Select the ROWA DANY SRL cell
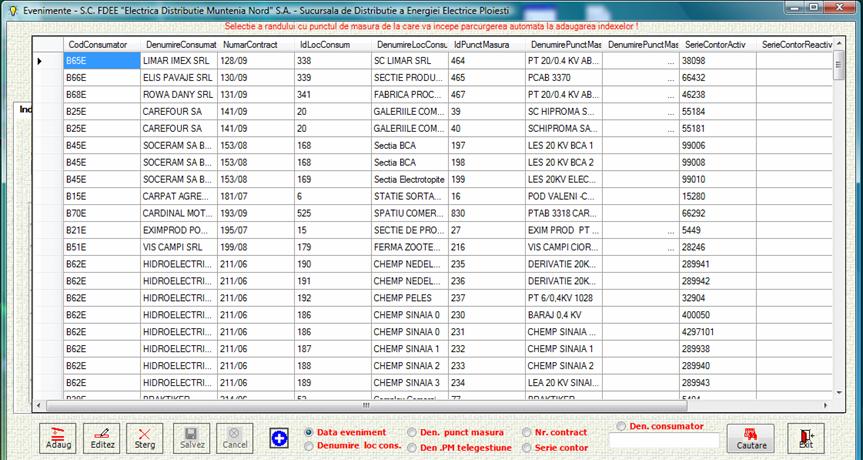Screen dimensions: 863x460 (x=179, y=95)
